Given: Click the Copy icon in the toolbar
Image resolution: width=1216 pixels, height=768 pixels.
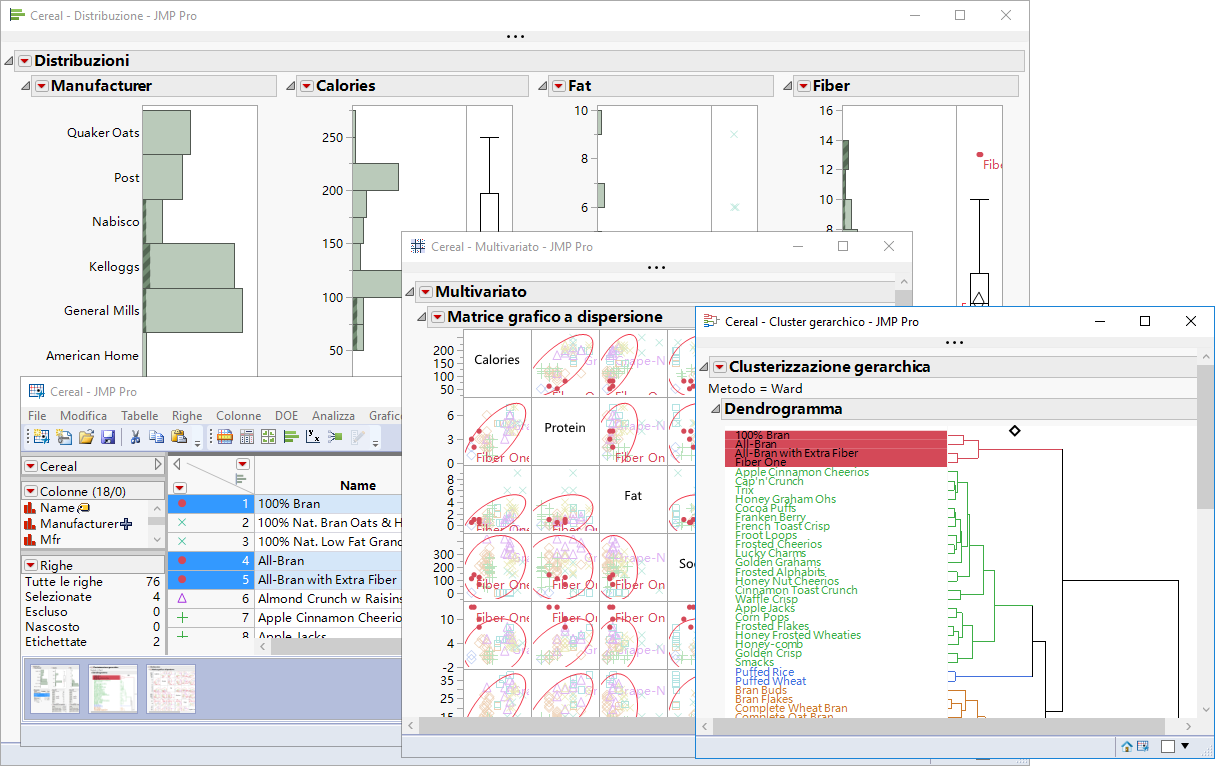Looking at the screenshot, I should point(158,436).
